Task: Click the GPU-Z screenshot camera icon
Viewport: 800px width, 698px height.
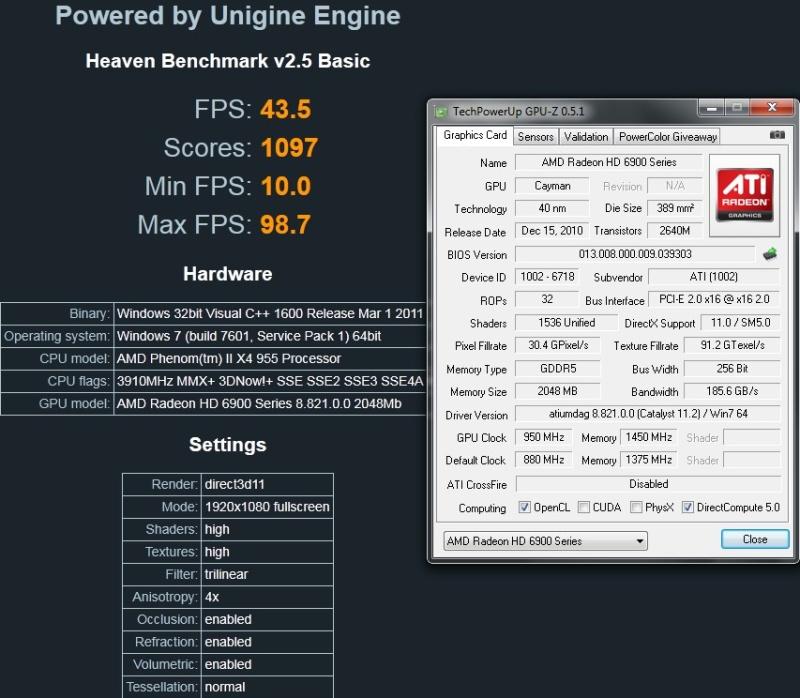Action: click(777, 135)
